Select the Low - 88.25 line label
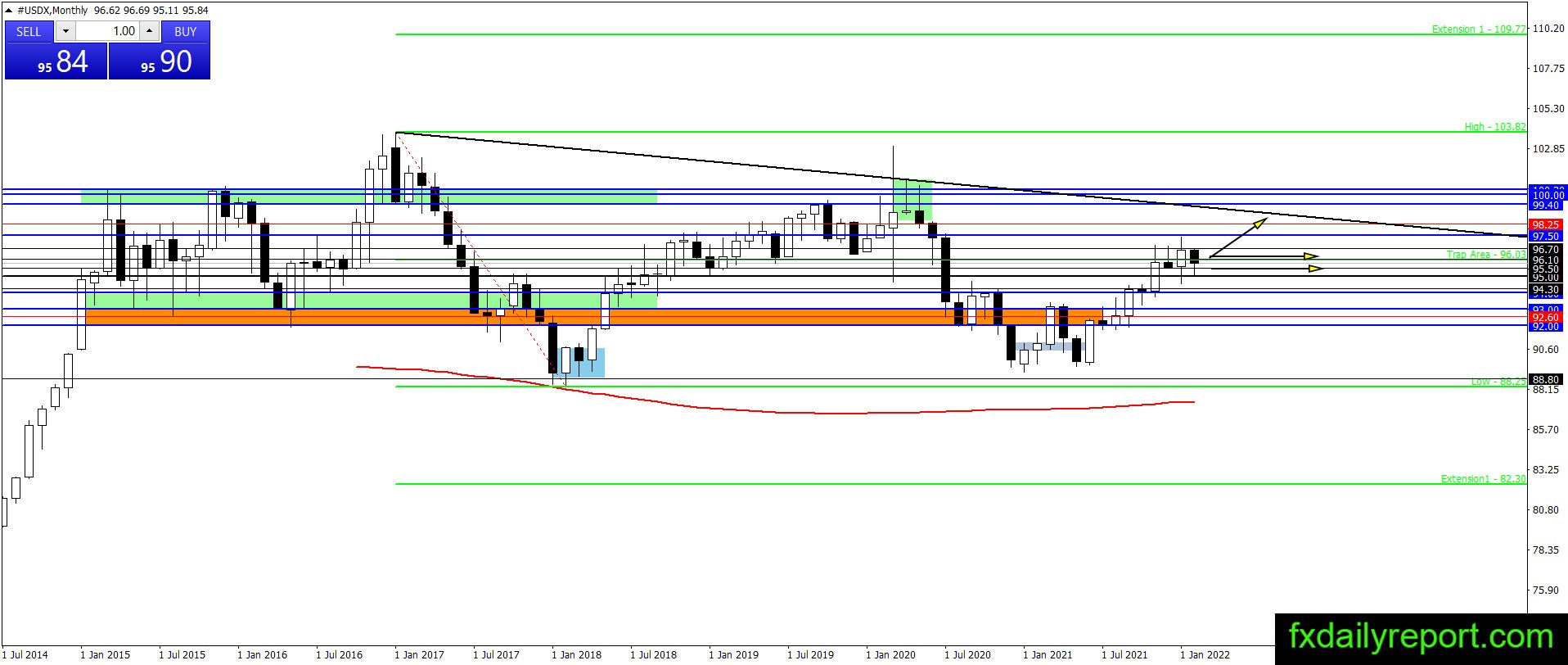Viewport: 1568px width, 665px height. (1498, 382)
